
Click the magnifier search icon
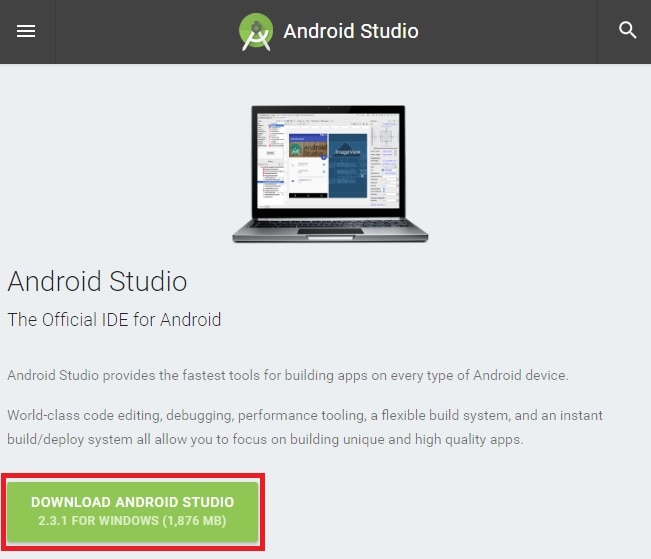point(627,30)
